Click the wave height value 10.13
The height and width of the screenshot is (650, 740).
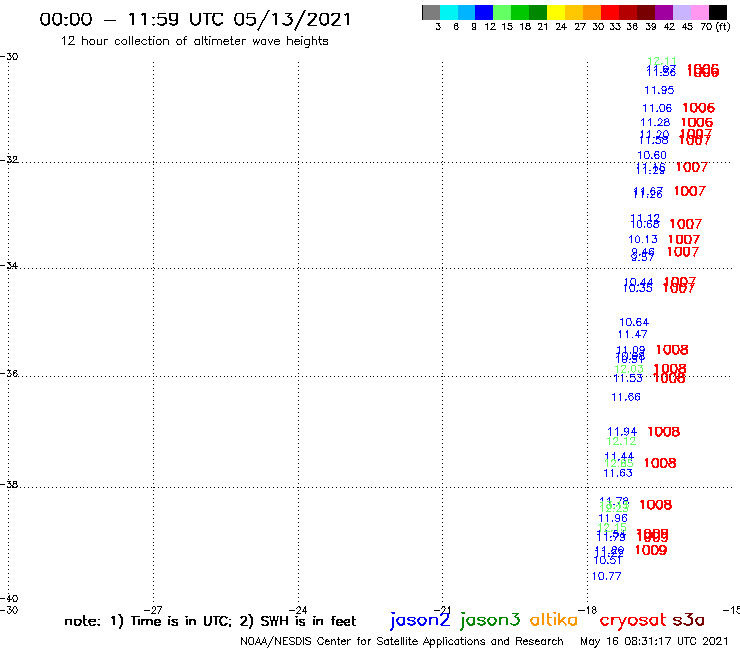643,239
